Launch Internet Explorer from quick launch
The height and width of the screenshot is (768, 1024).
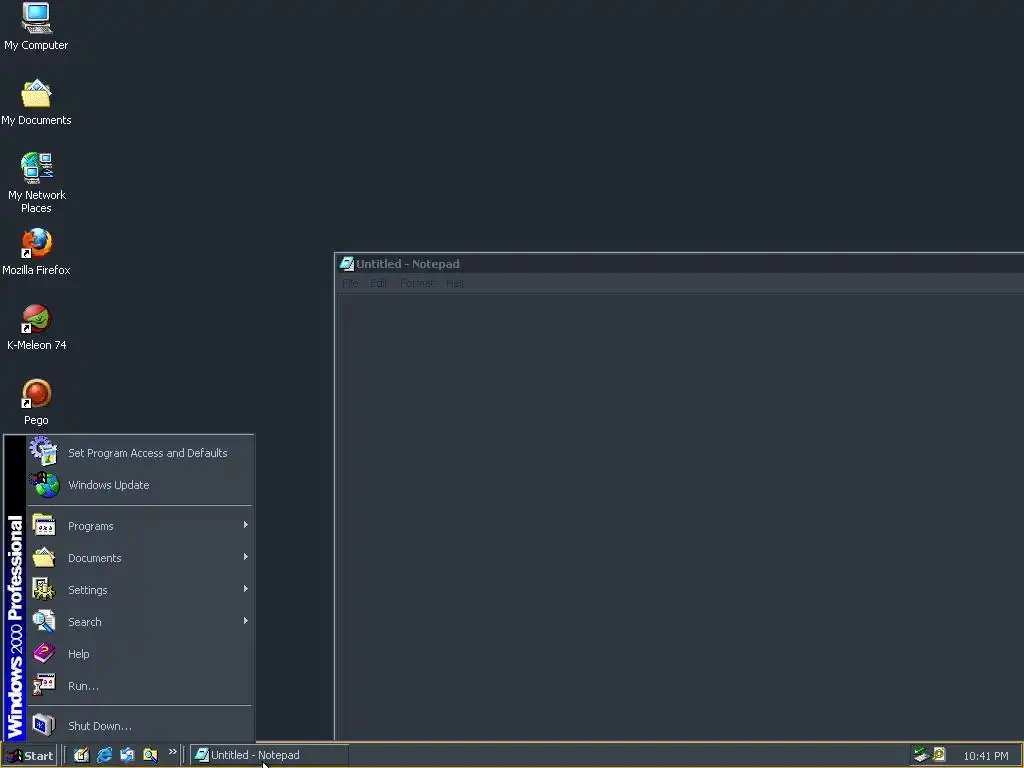[104, 755]
